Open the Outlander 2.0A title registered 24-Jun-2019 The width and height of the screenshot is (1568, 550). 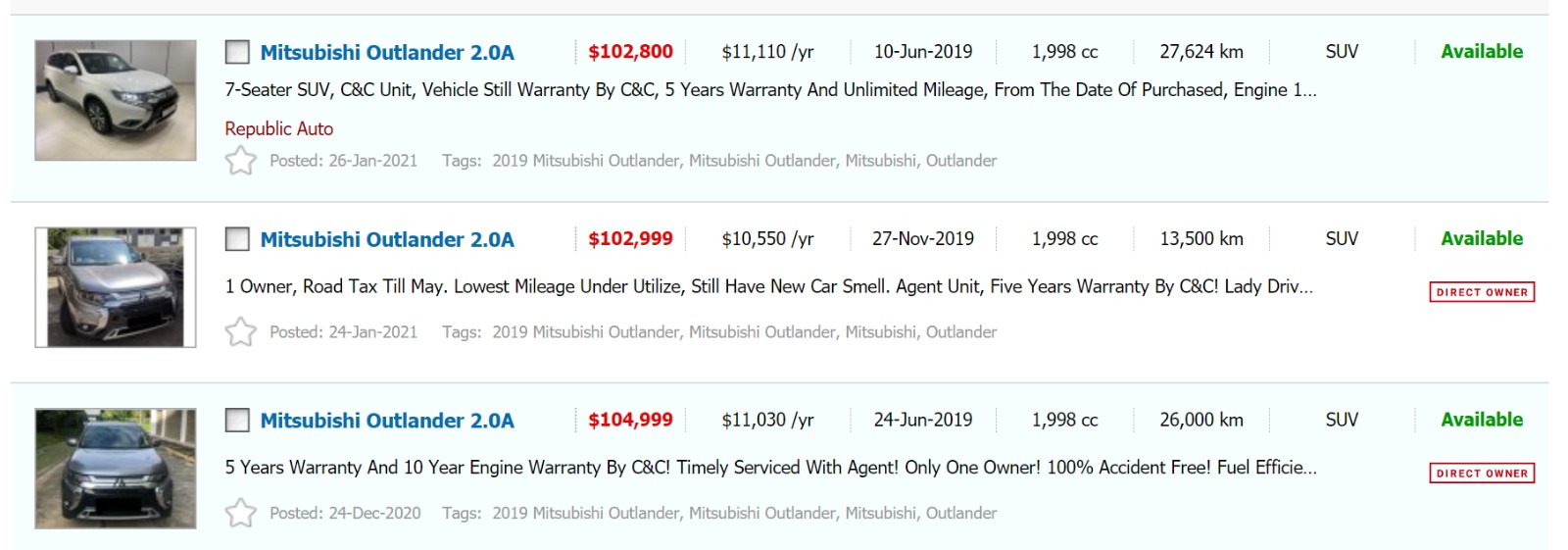pyautogui.click(x=387, y=421)
